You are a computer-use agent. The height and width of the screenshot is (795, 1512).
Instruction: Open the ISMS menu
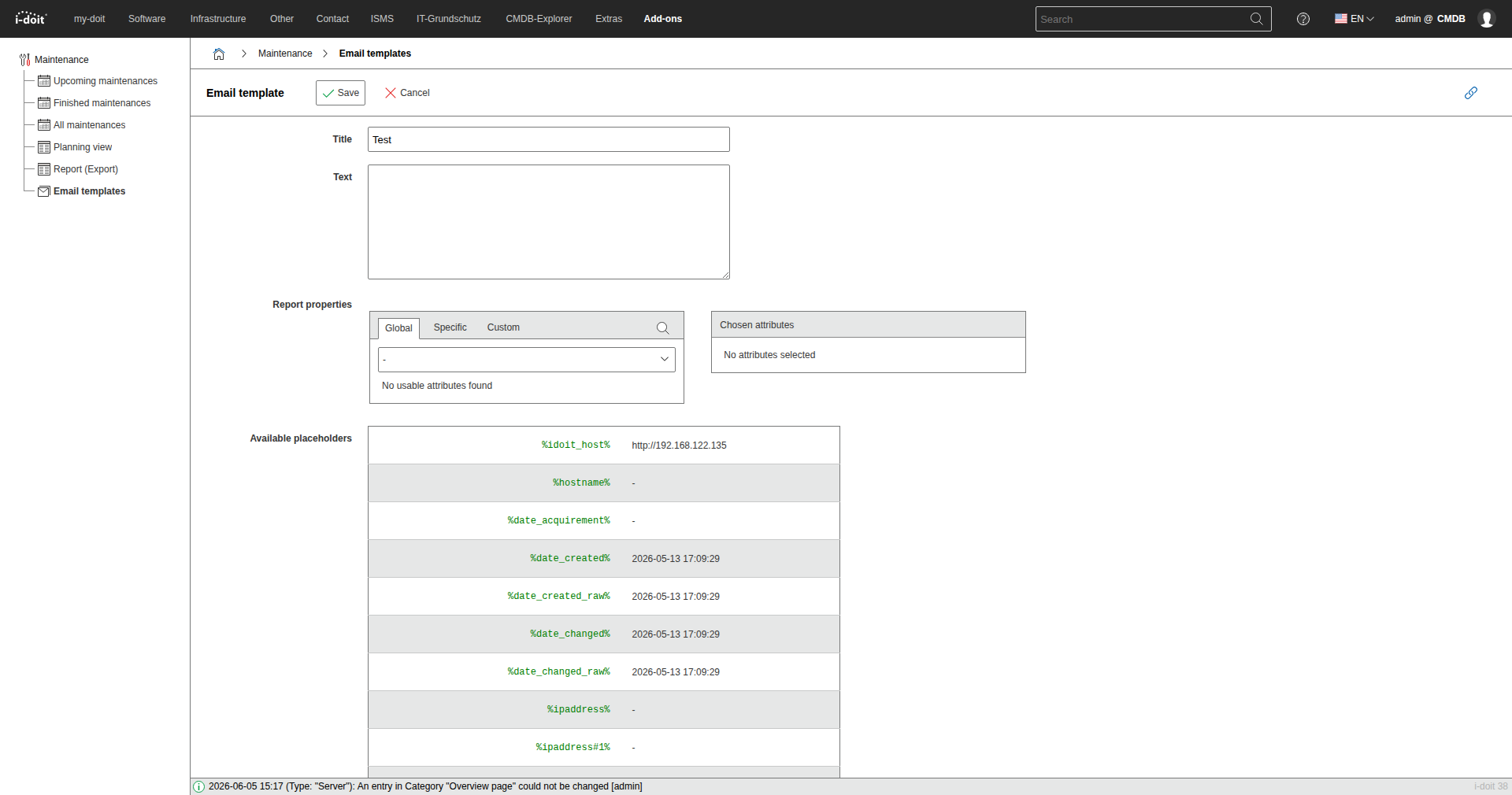[382, 19]
